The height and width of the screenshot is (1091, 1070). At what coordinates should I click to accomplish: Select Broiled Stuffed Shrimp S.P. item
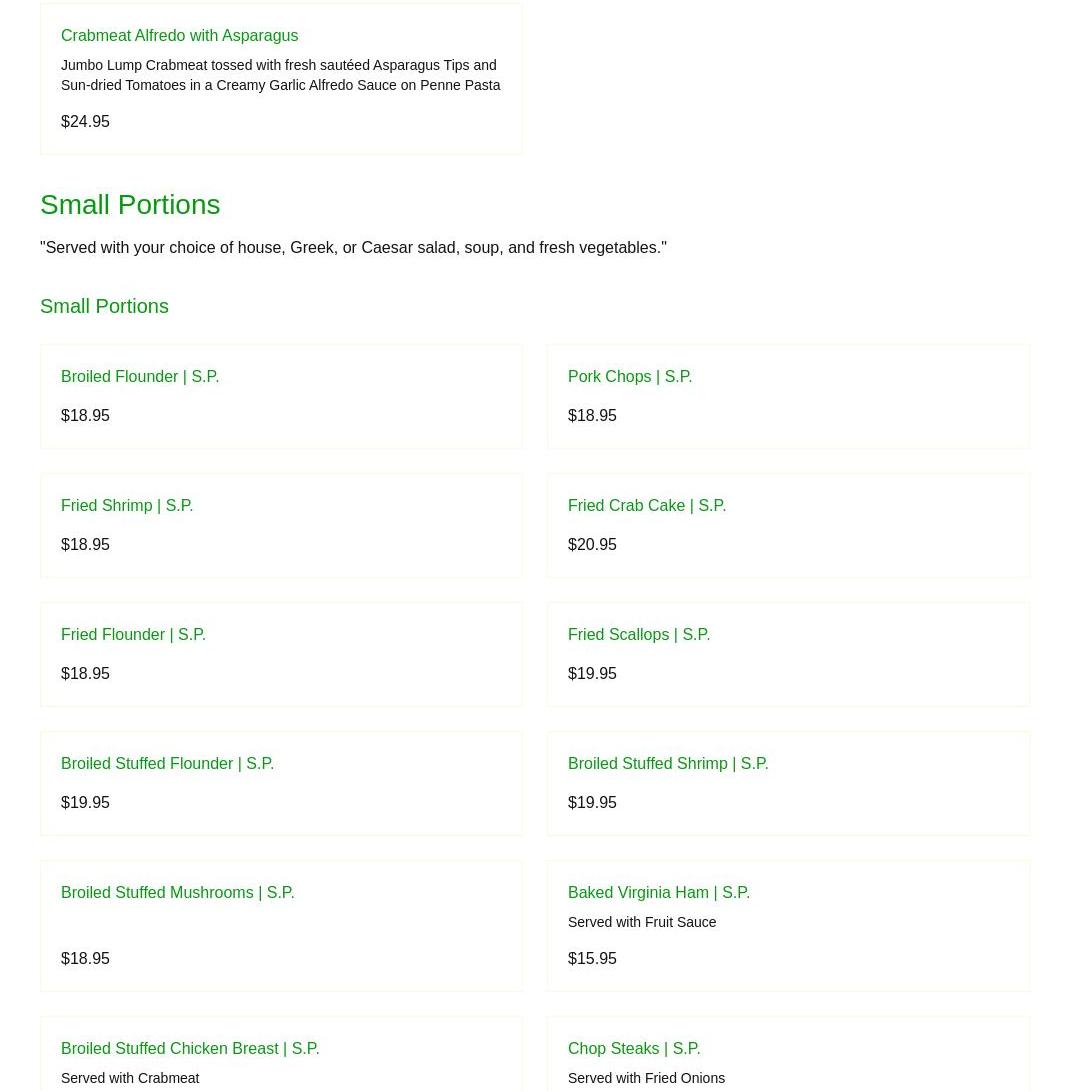(668, 764)
